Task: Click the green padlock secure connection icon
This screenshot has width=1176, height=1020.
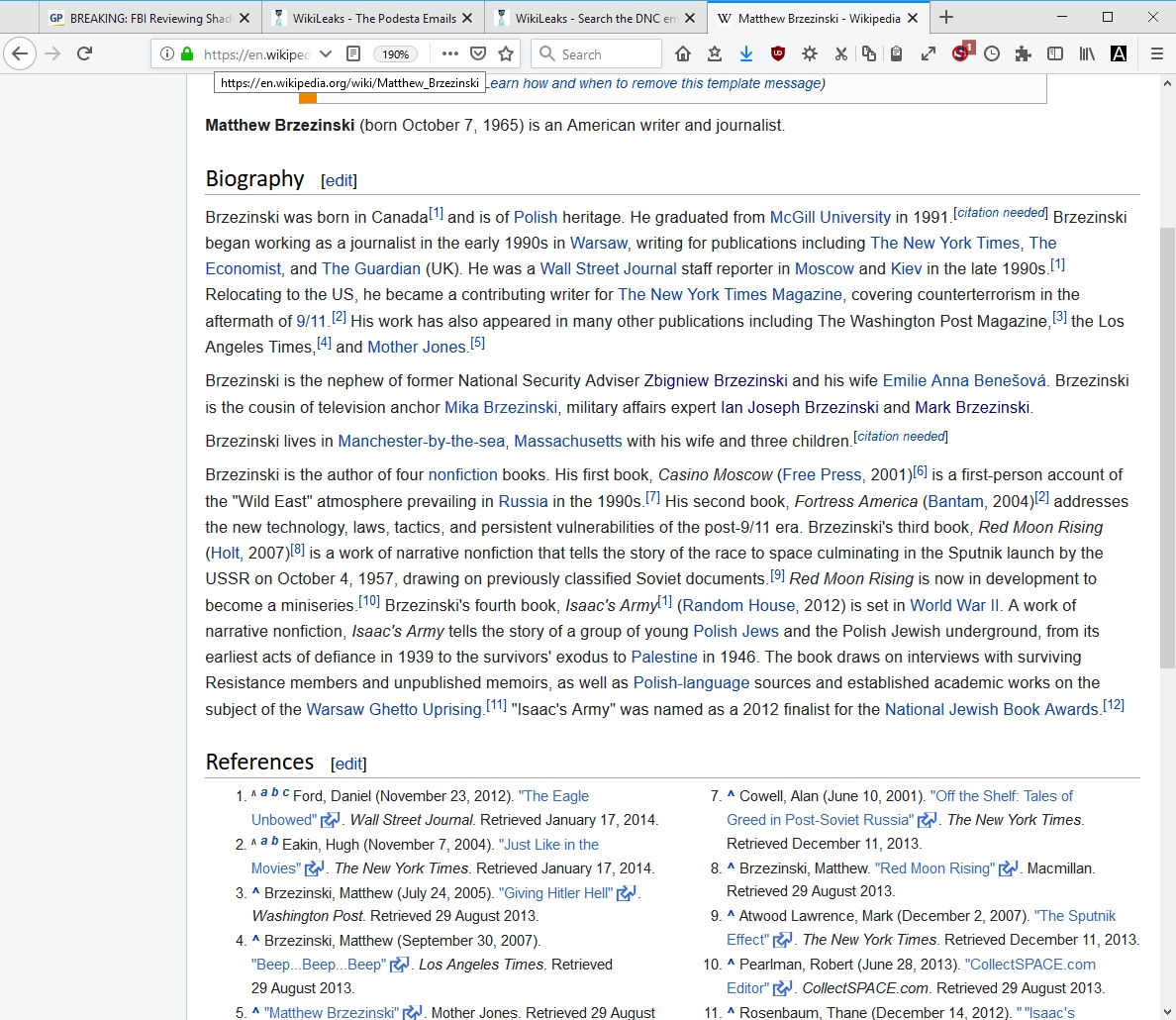Action: pos(187,53)
